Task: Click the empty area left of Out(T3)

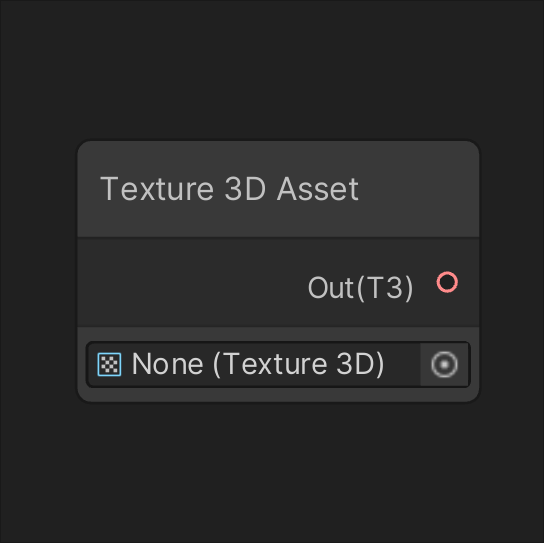Action: click(191, 283)
